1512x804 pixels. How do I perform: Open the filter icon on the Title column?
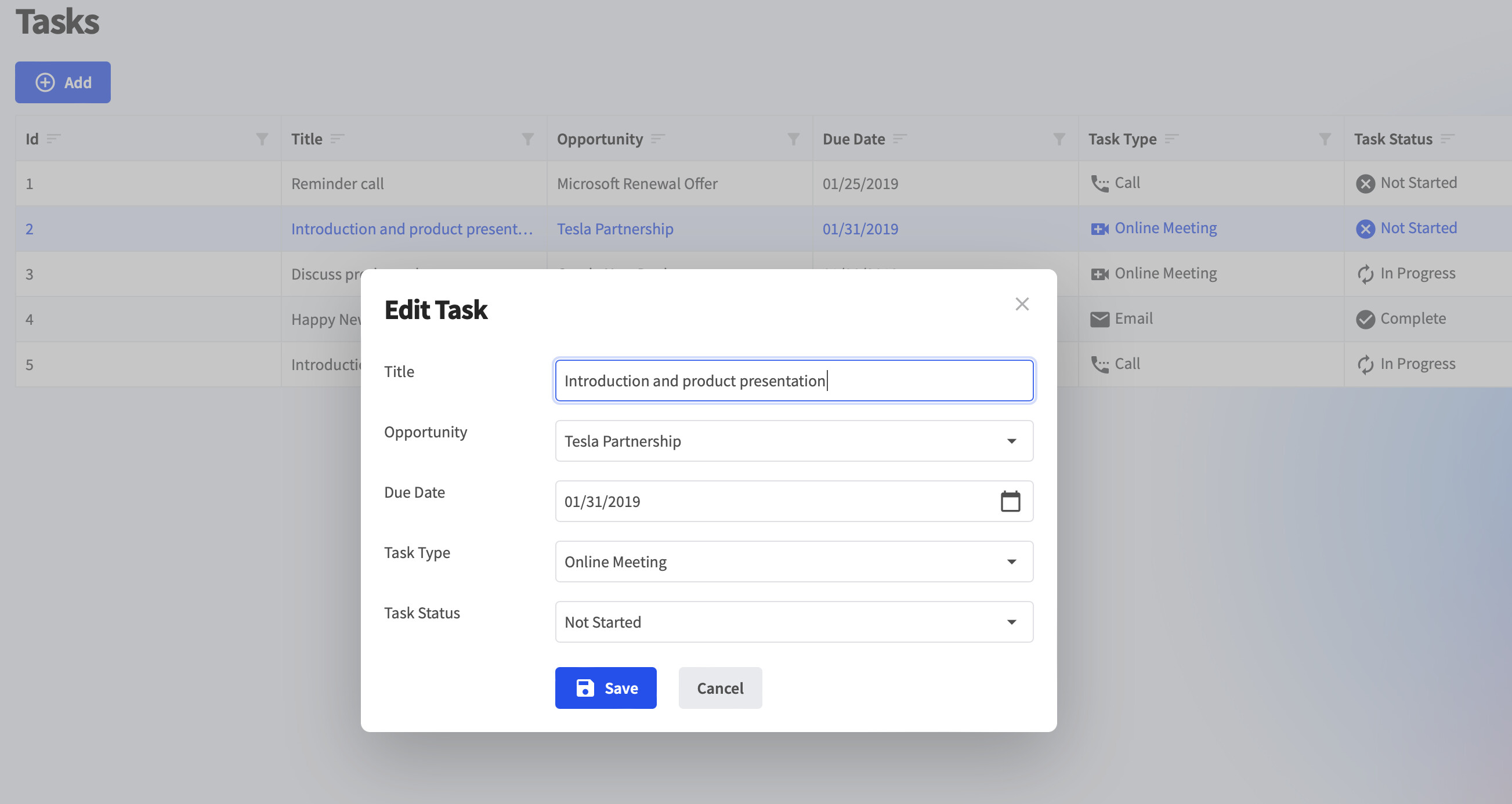527,139
